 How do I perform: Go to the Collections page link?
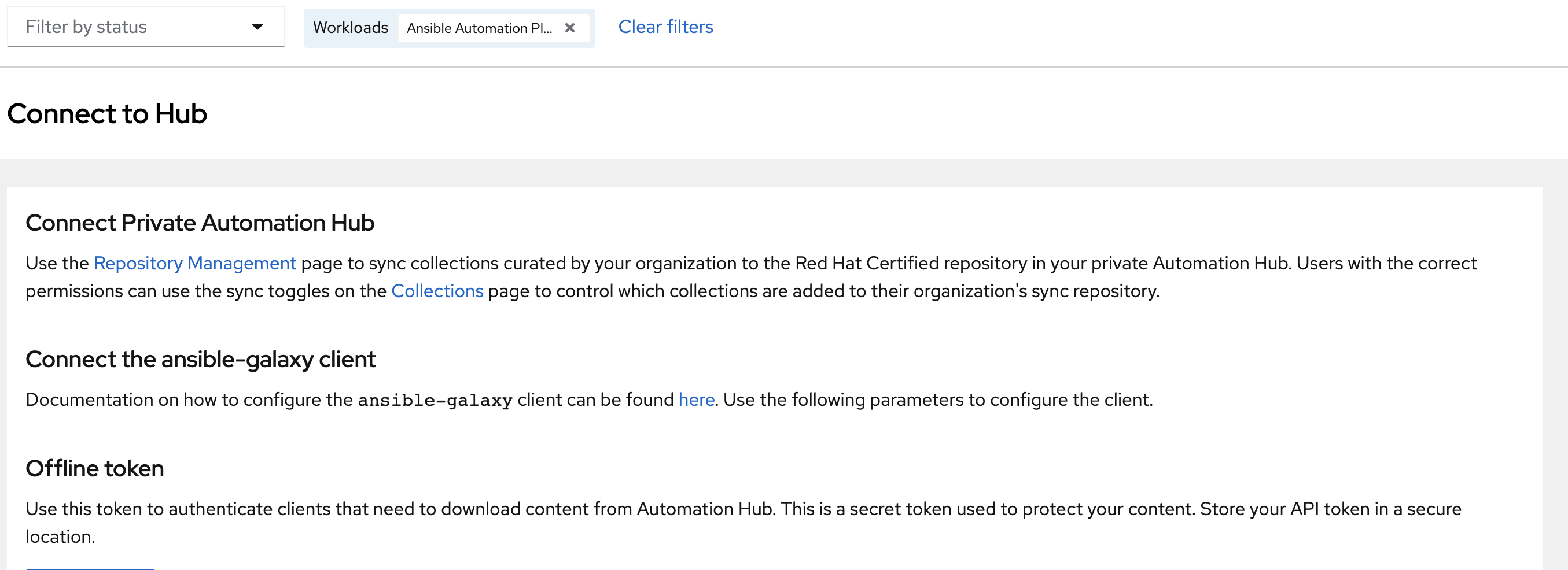click(437, 291)
